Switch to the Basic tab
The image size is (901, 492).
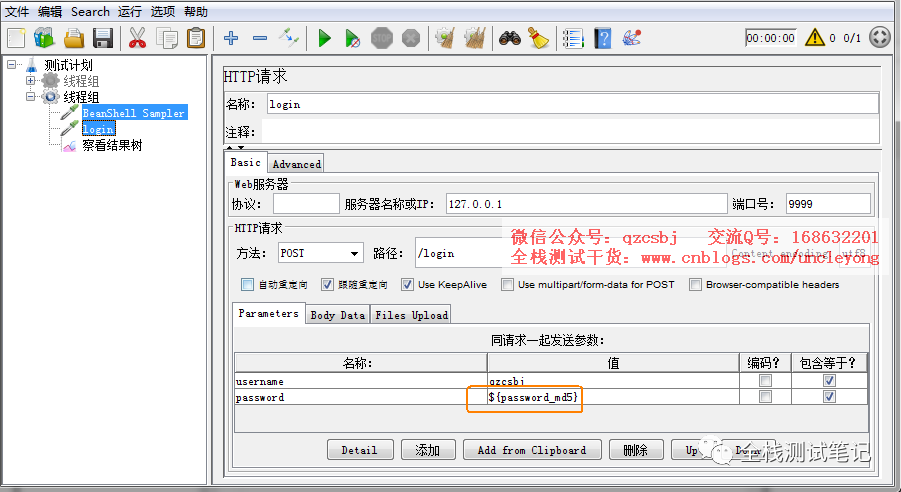click(x=245, y=163)
